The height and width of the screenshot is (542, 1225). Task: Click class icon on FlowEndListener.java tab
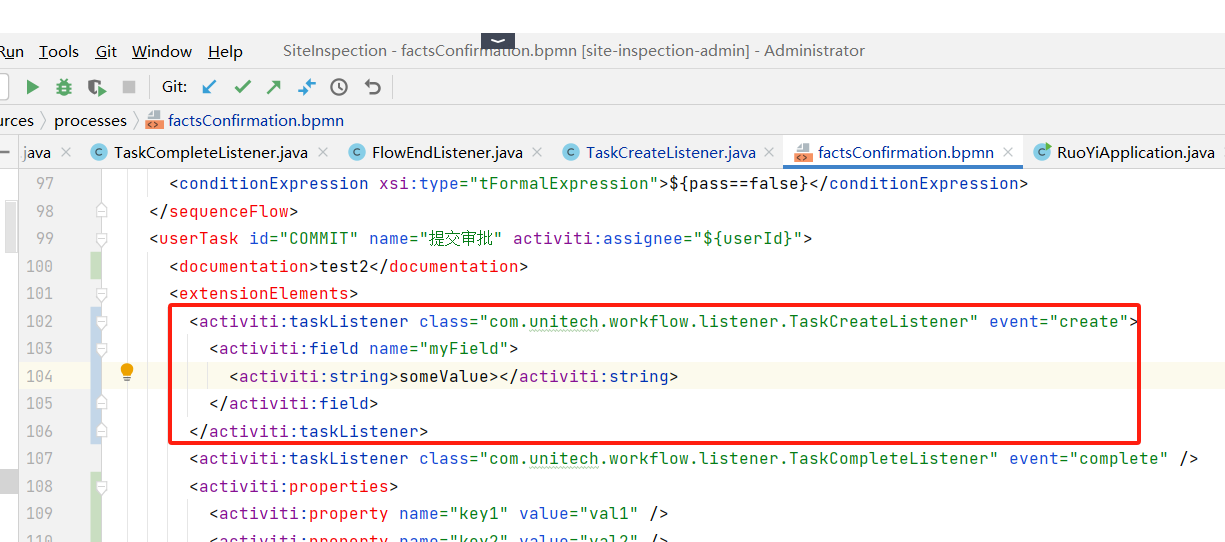click(x=356, y=152)
